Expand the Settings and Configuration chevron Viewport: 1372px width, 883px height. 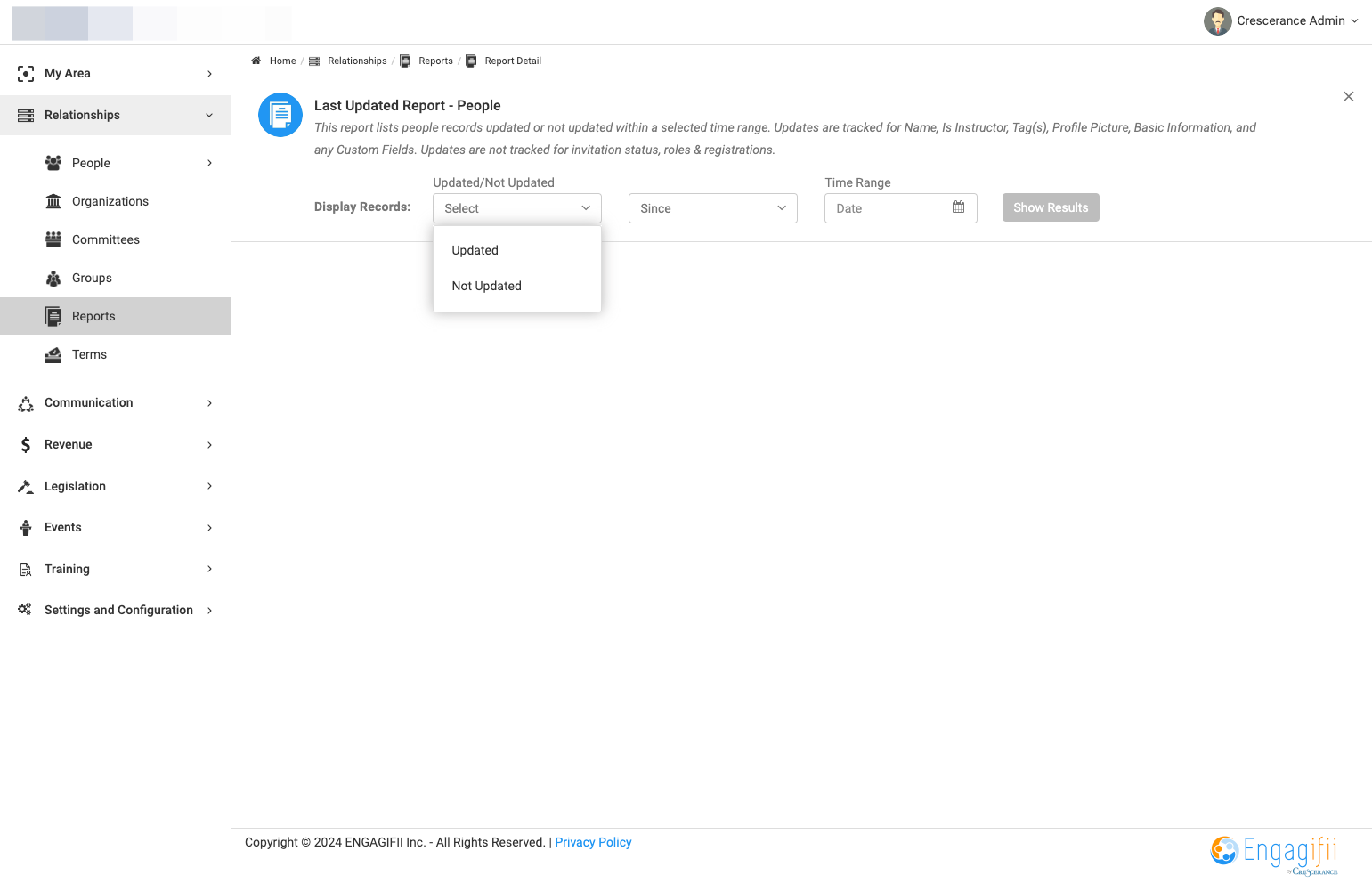pos(209,611)
